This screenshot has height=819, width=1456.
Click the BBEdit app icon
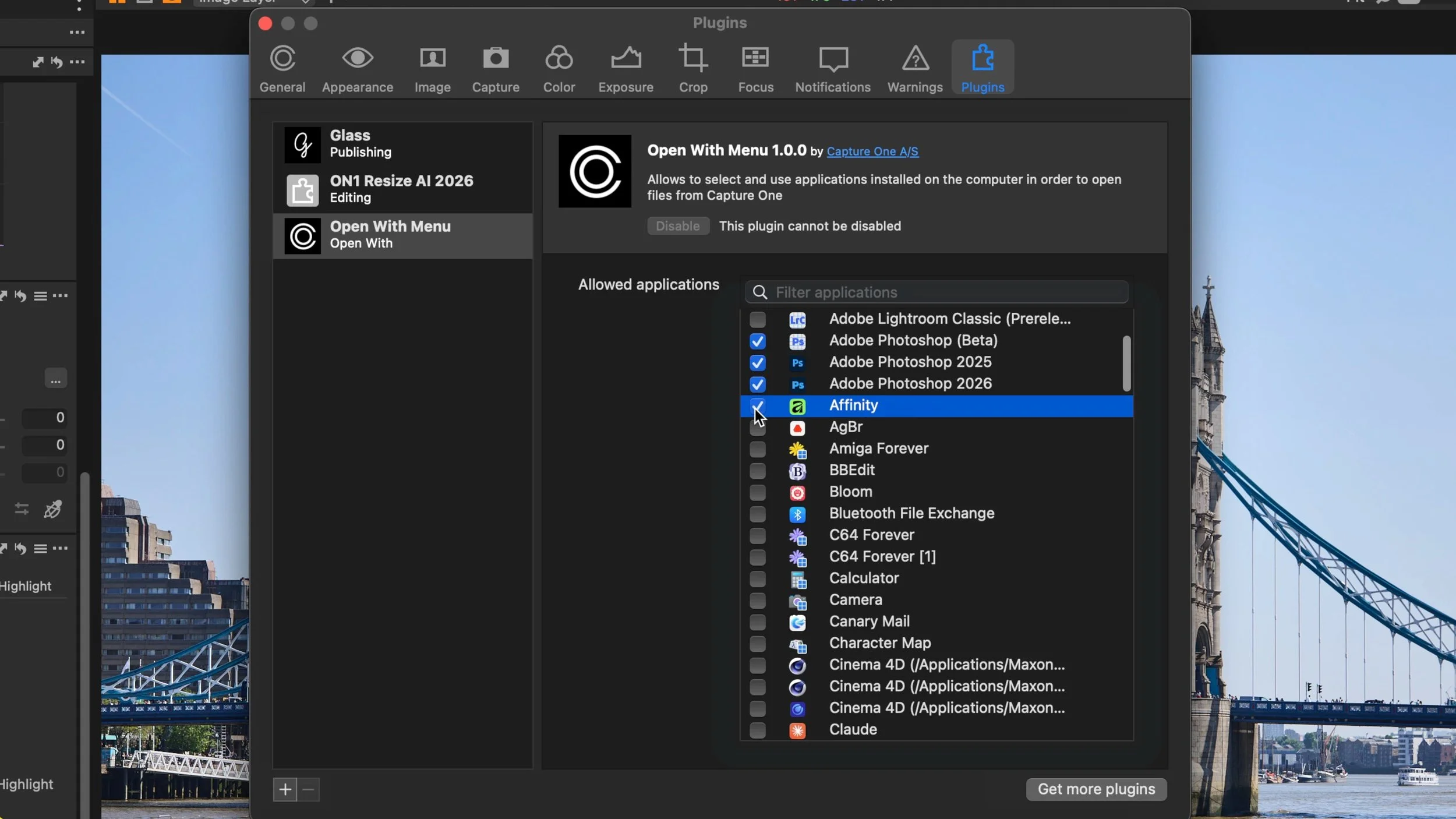pyautogui.click(x=797, y=471)
